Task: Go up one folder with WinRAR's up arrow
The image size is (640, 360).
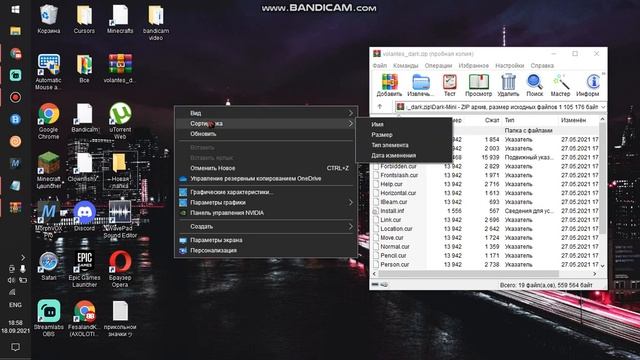Action: click(380, 107)
